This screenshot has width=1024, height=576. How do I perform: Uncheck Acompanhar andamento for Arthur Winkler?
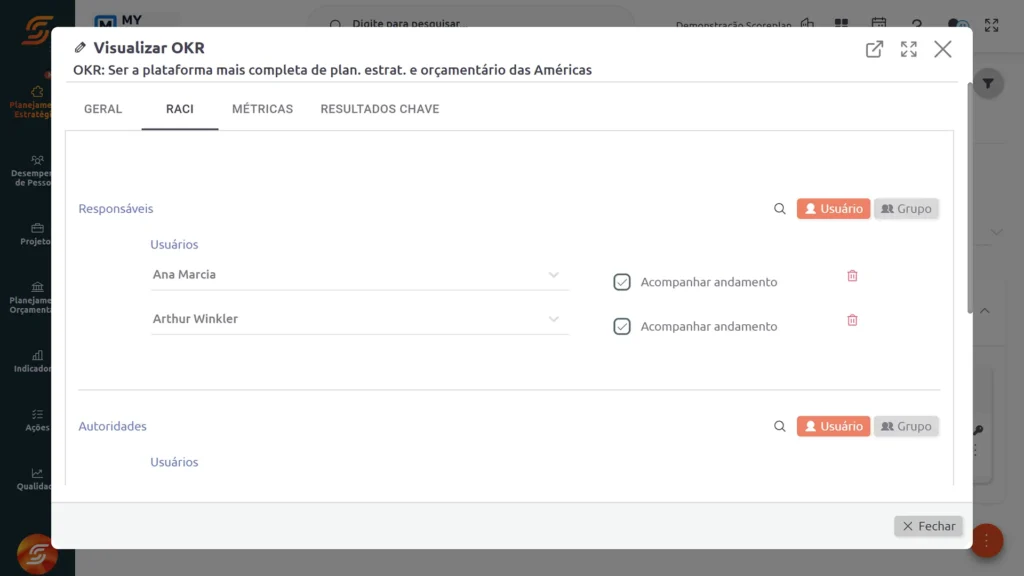(x=622, y=326)
